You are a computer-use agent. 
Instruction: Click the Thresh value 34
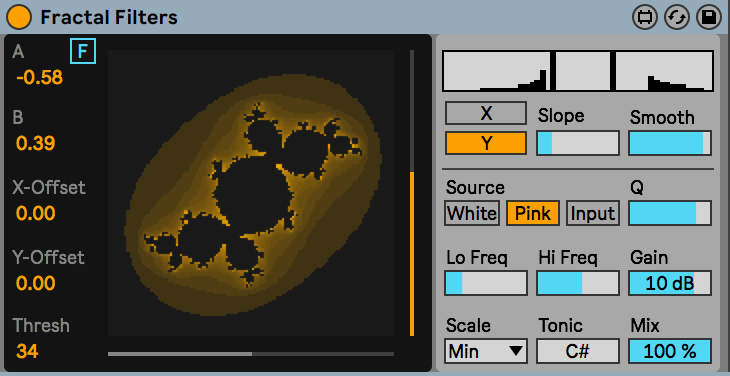(x=27, y=351)
